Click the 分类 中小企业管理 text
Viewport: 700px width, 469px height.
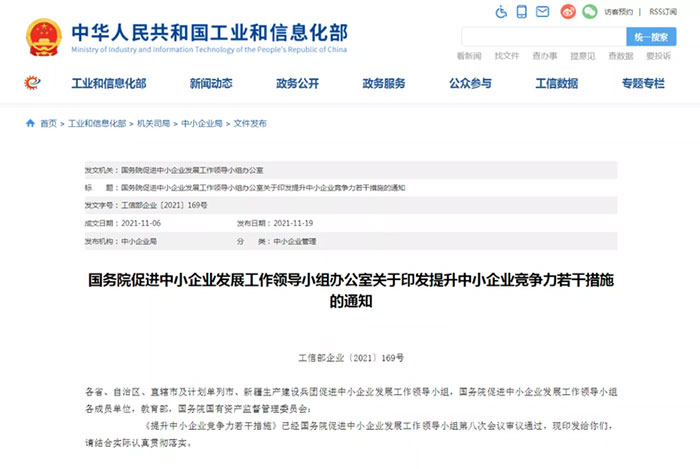coord(276,241)
